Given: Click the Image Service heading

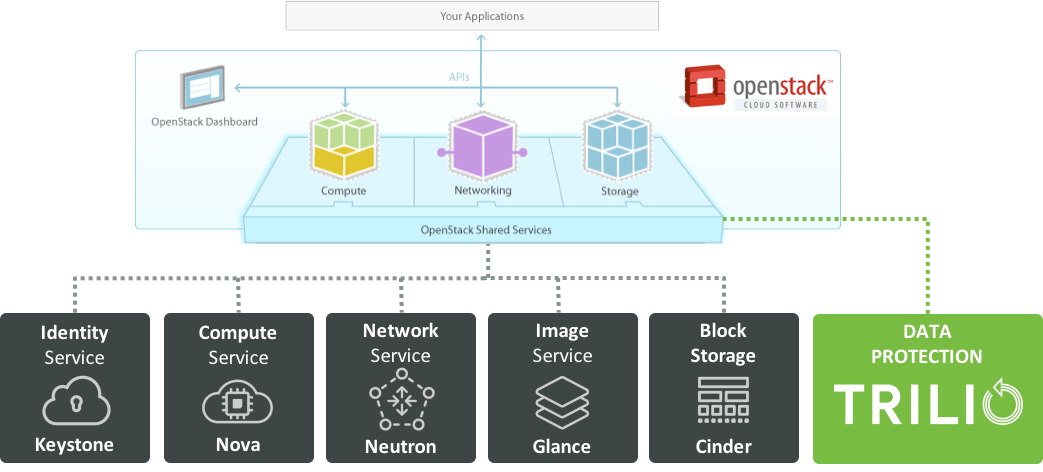Looking at the screenshot, I should pyautogui.click(x=562, y=343).
